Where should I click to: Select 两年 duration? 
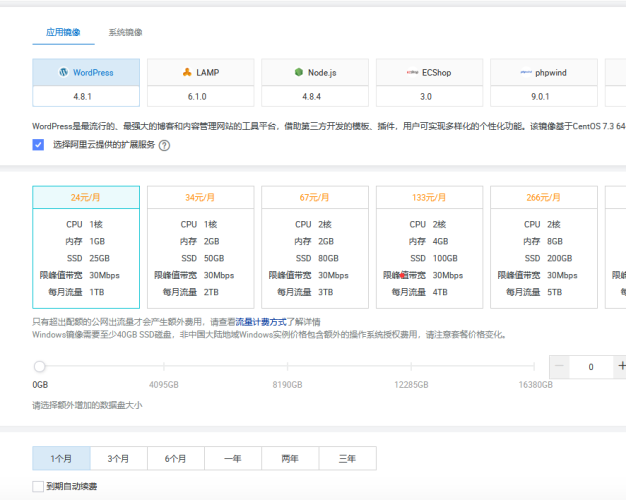coord(290,458)
